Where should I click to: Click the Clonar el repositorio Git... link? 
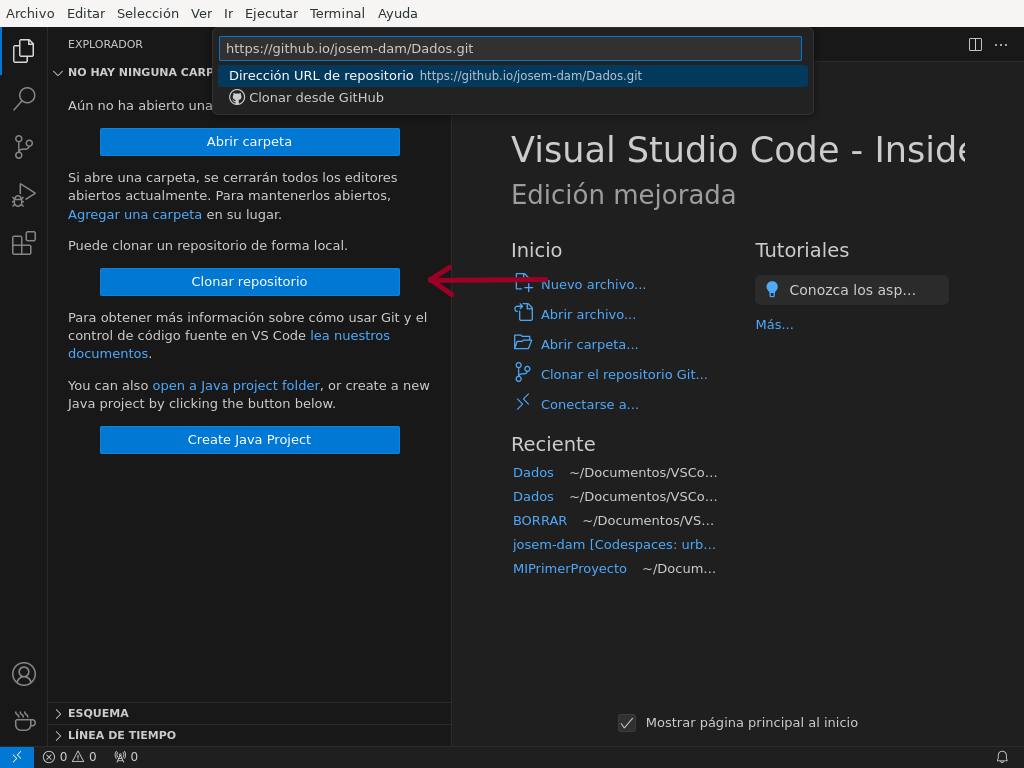pyautogui.click(x=624, y=374)
